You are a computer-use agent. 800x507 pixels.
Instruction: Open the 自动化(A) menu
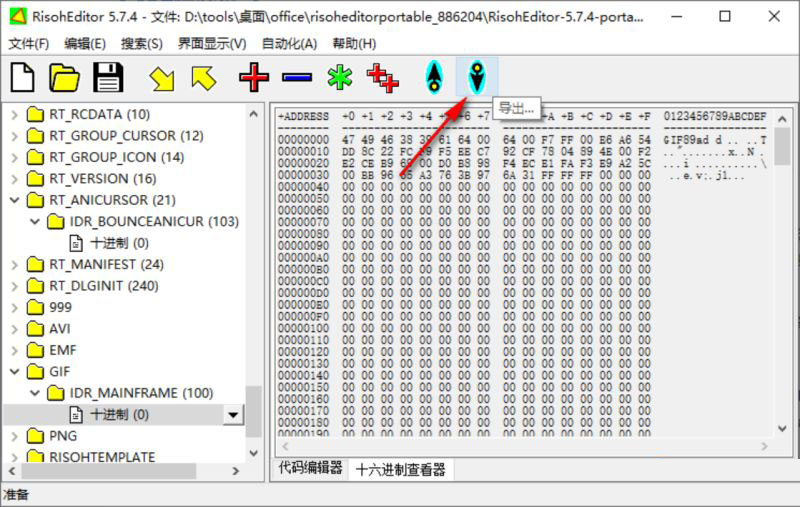(289, 44)
